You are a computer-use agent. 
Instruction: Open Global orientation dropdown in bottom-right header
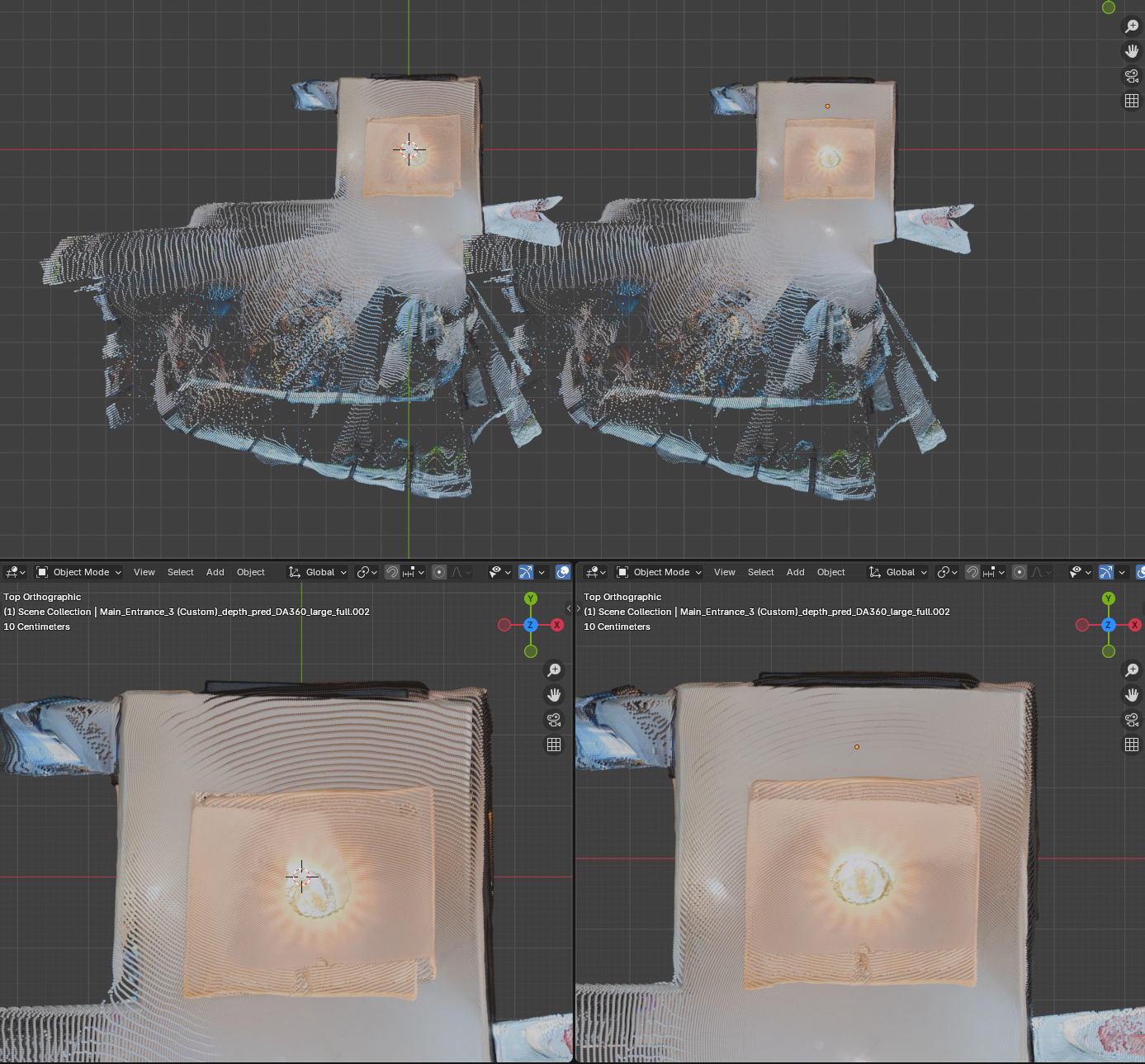pos(898,572)
